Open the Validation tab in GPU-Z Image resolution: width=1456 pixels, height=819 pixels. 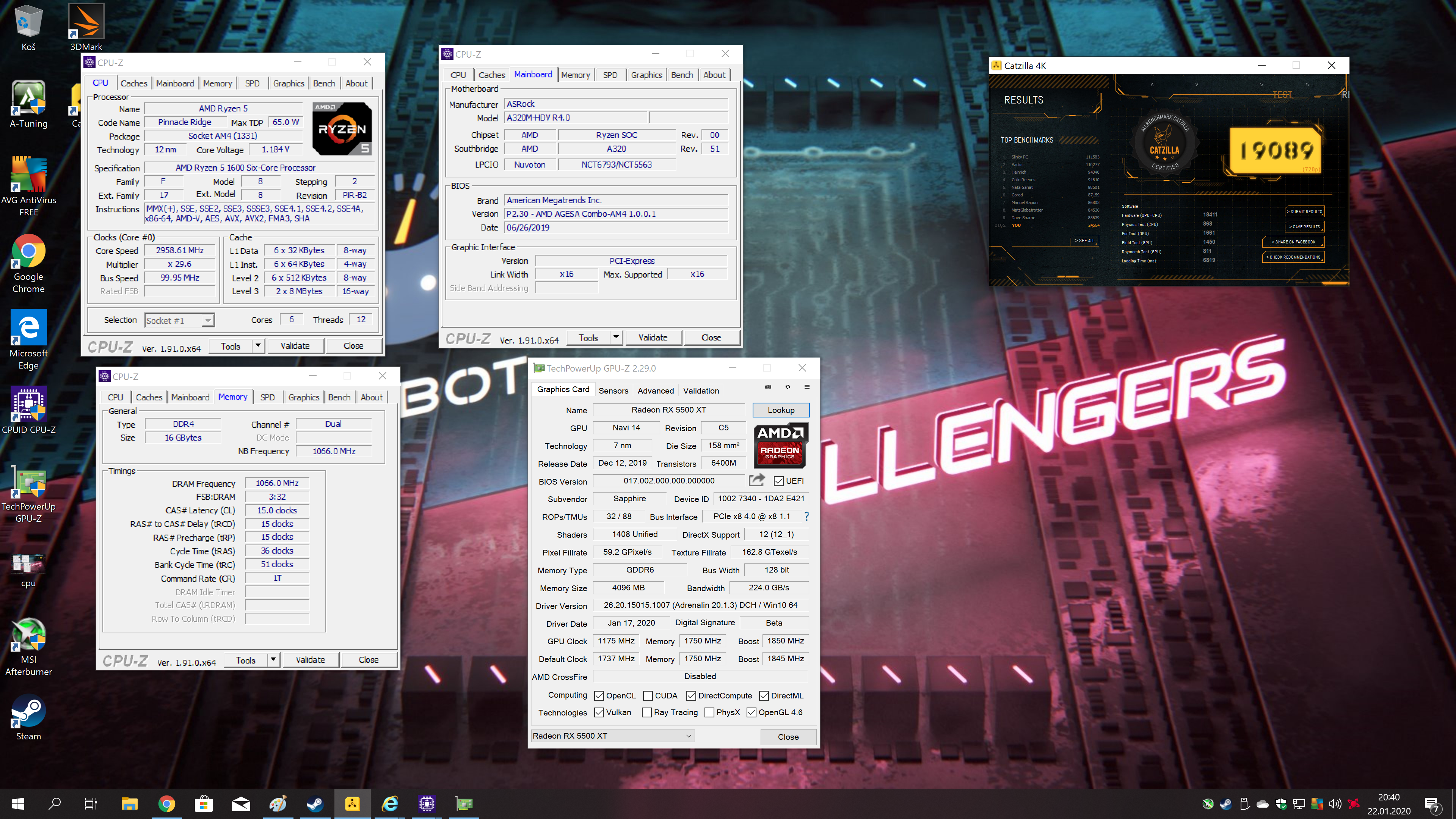click(701, 391)
